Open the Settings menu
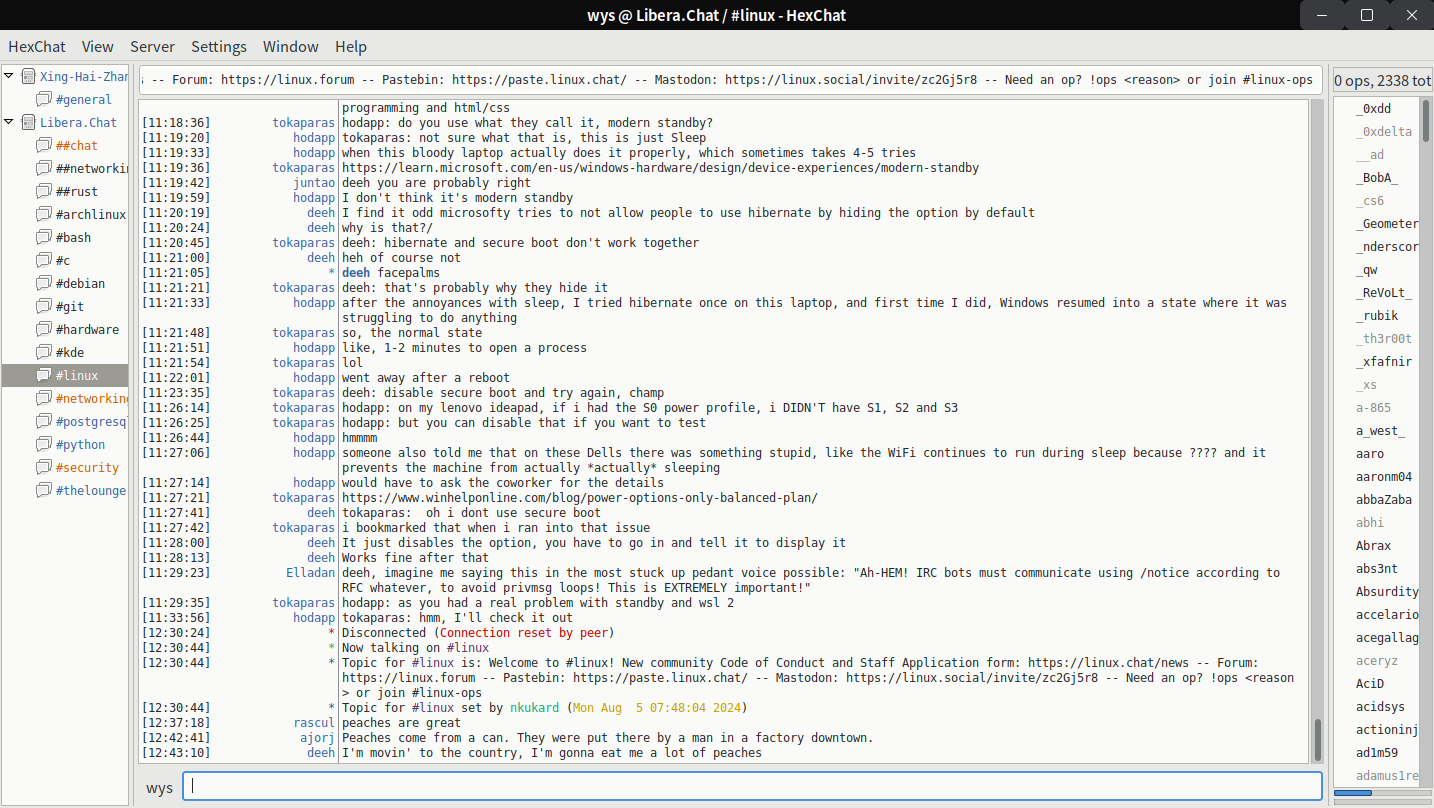The width and height of the screenshot is (1434, 808). click(x=218, y=47)
